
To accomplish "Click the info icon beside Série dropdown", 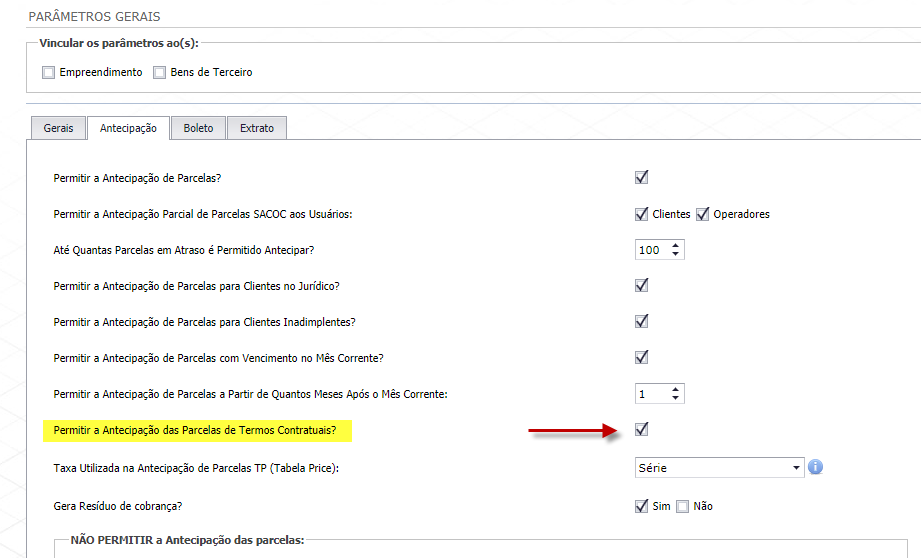I will [x=815, y=467].
